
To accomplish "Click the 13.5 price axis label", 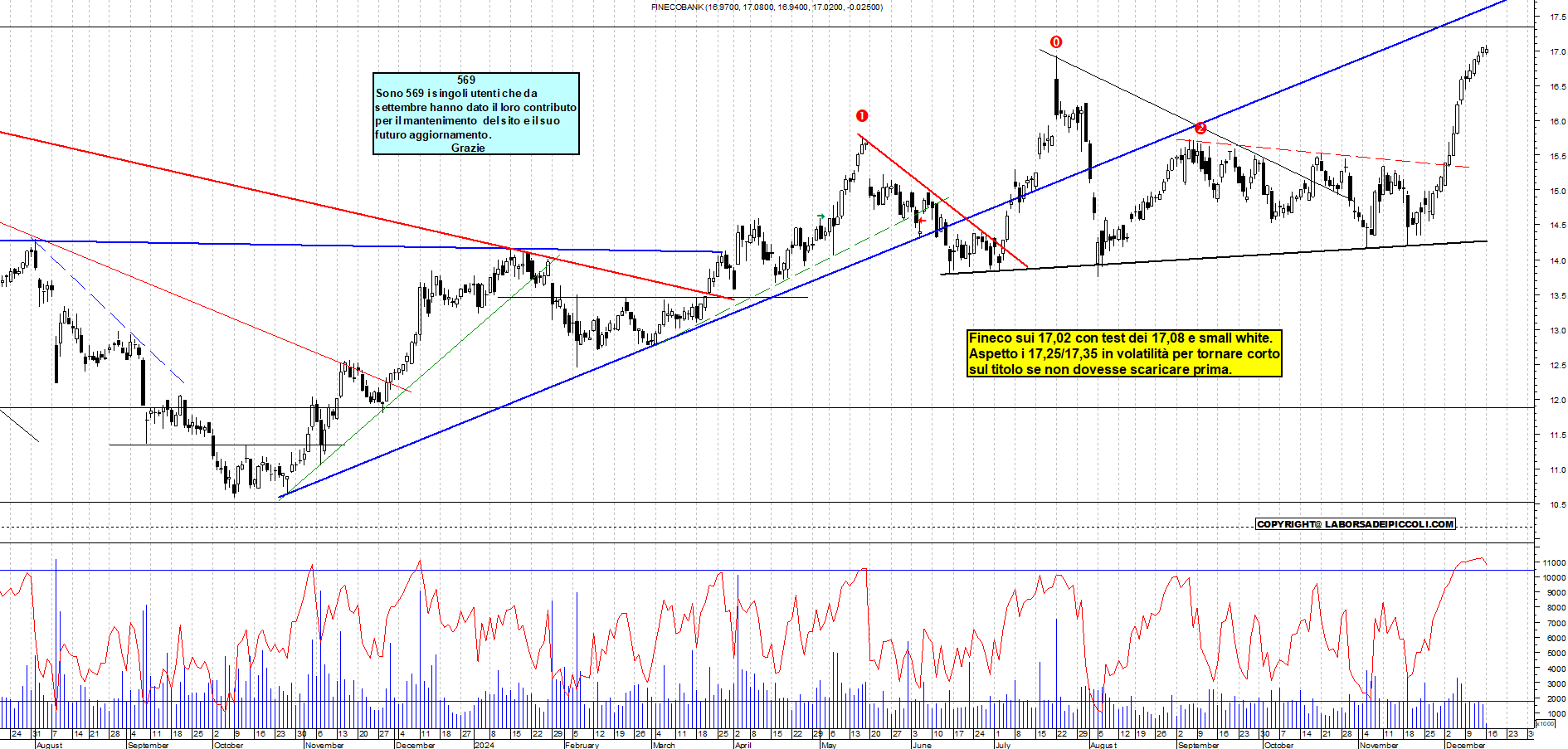I will point(1557,296).
